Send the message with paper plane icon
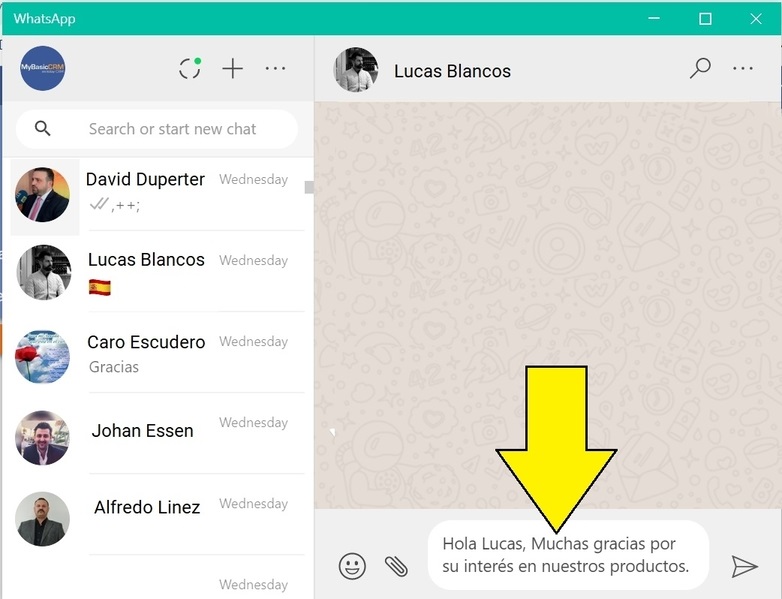 coord(744,567)
